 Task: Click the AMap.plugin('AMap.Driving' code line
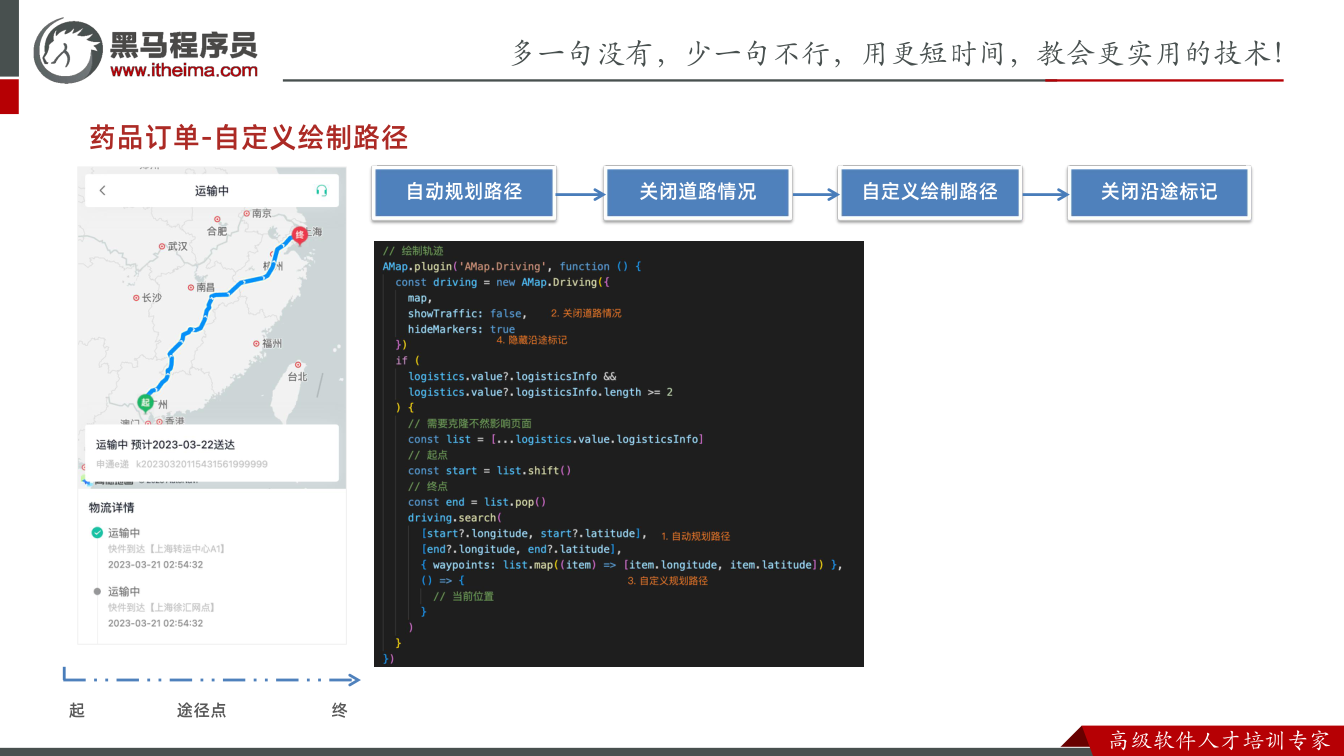pyautogui.click(x=511, y=266)
